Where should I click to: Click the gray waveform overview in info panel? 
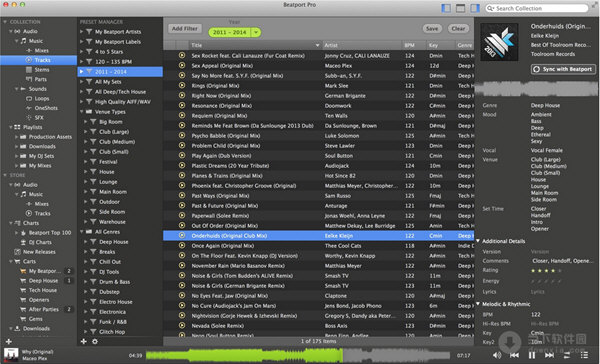(536, 89)
